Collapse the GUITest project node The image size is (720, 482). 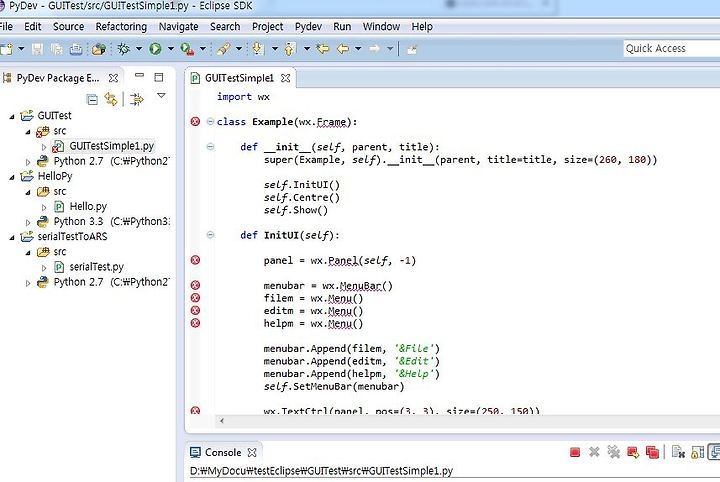point(12,117)
